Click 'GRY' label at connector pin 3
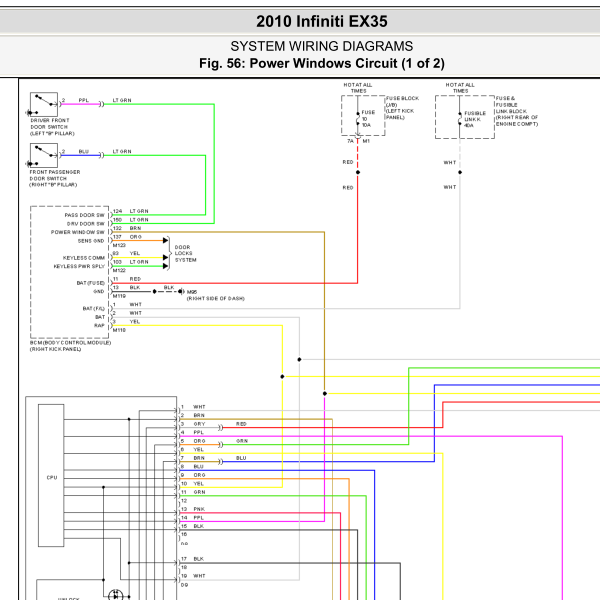600x600 pixels. (199, 424)
